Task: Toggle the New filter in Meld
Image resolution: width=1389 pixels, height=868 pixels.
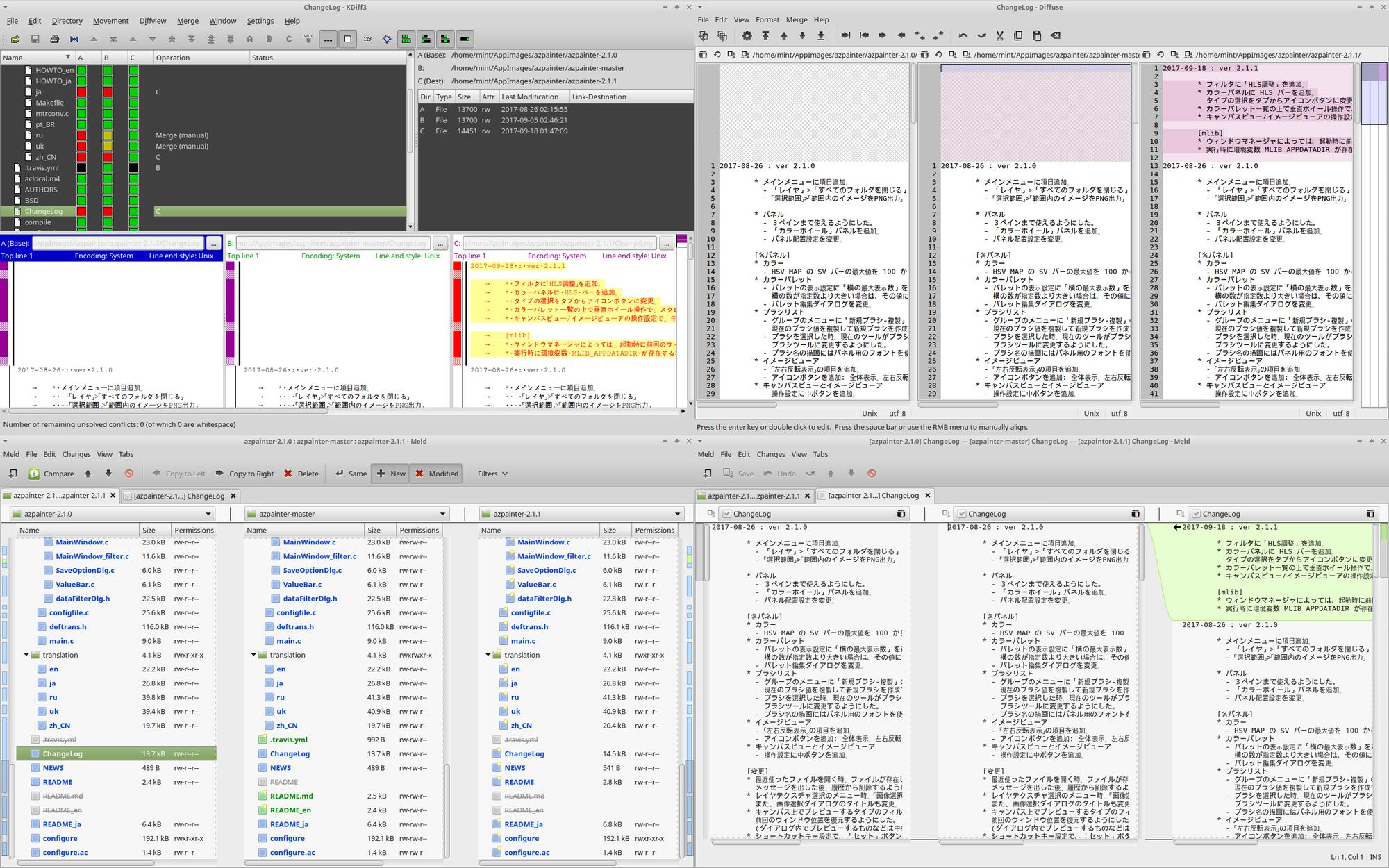Action: [390, 474]
